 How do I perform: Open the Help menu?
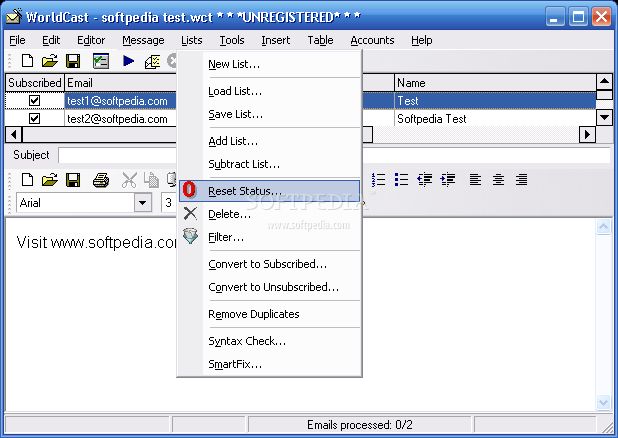click(x=421, y=40)
